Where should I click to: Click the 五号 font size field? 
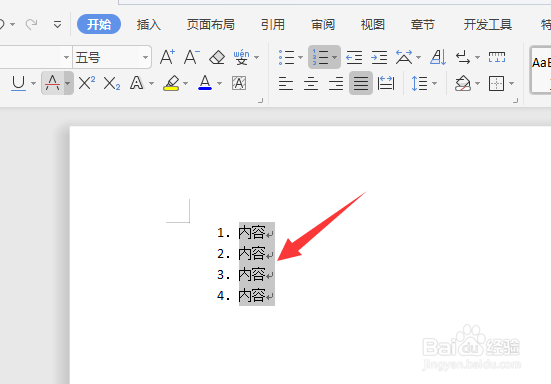point(107,57)
